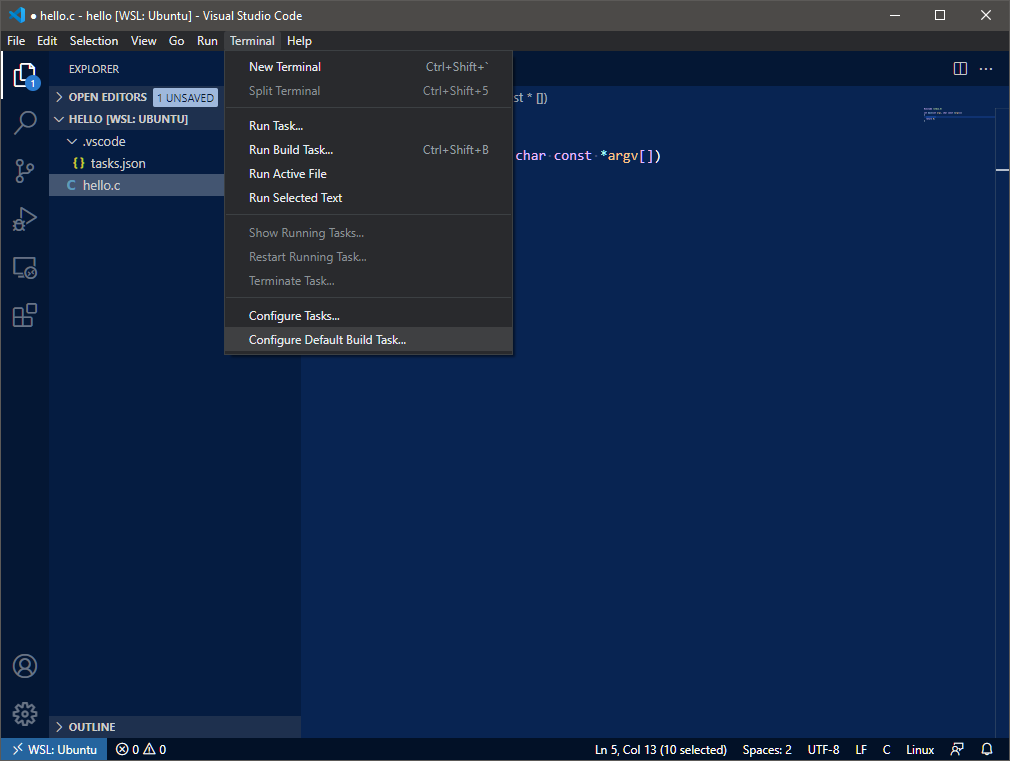Open the Manage gear icon
Image resolution: width=1010 pixels, height=761 pixels.
coord(24,713)
